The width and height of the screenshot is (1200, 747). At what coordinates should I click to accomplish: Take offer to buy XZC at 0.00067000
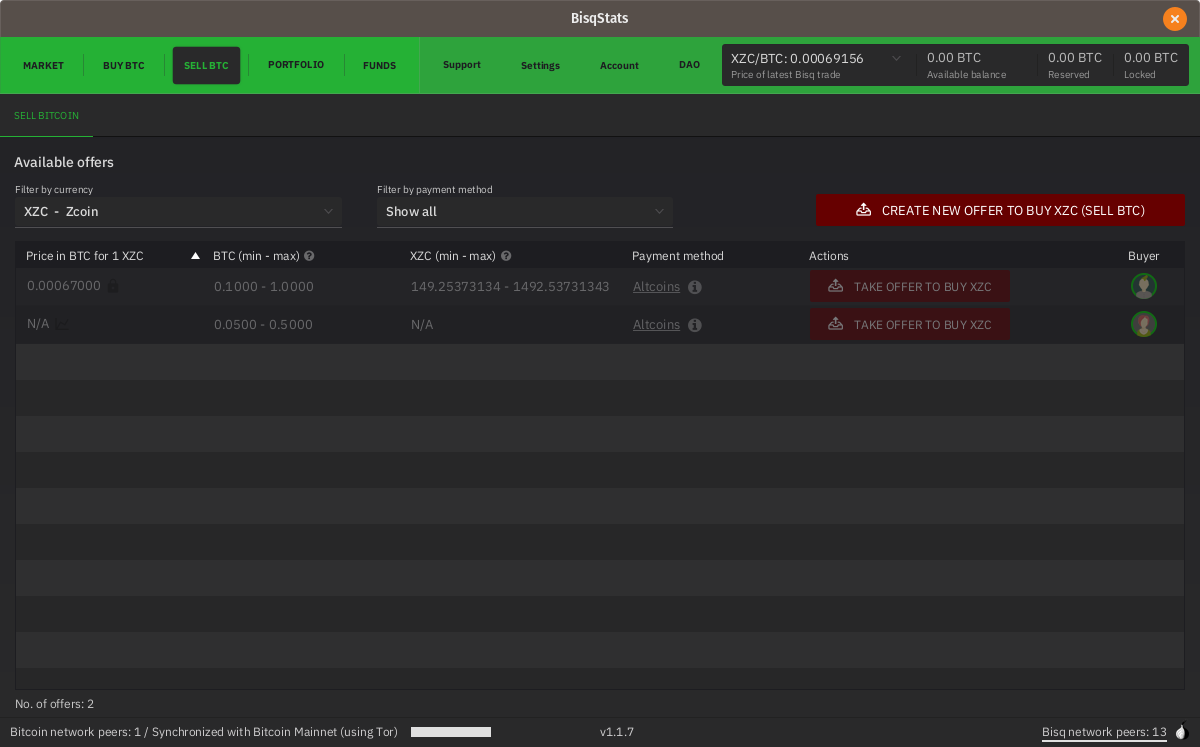click(909, 286)
